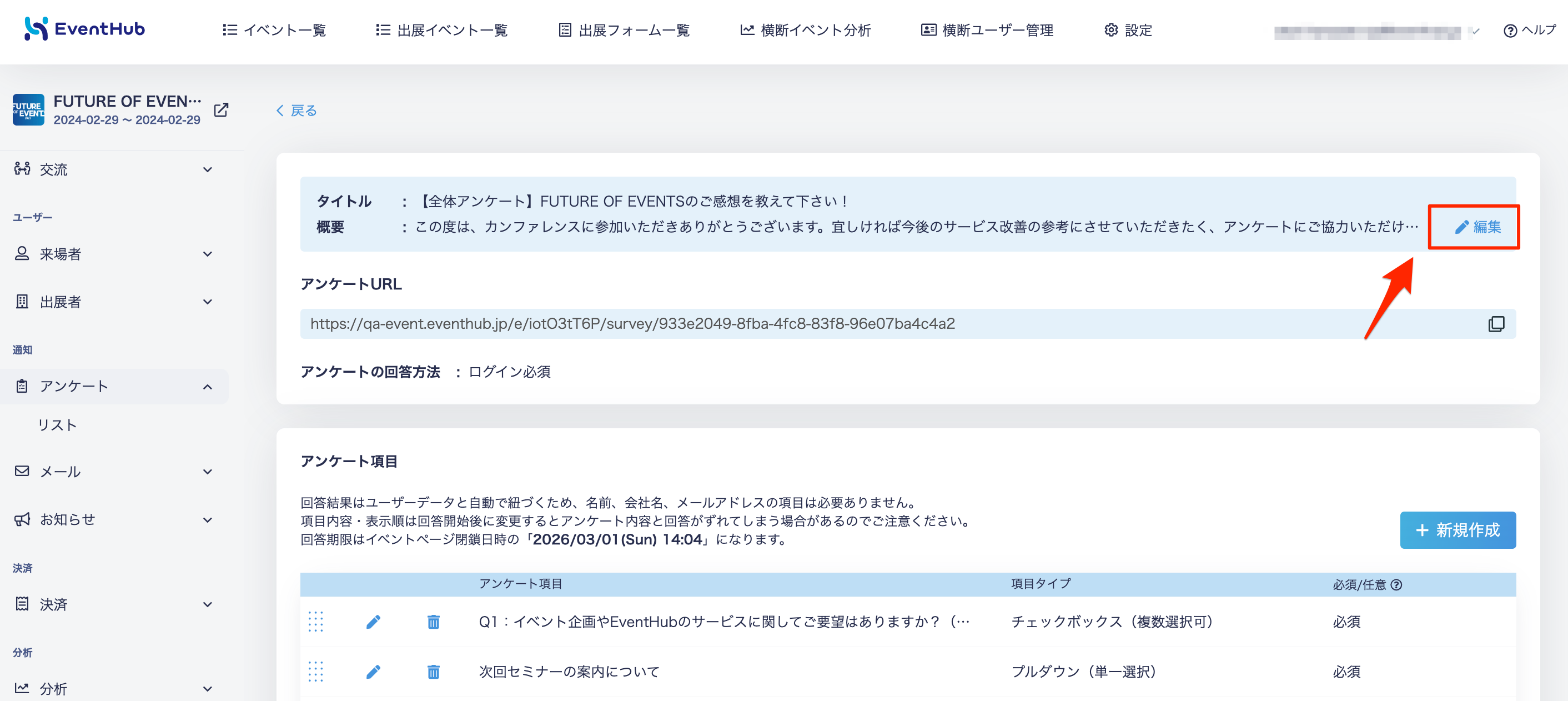
Task: Go back using the 戻る link
Action: pyautogui.click(x=296, y=110)
